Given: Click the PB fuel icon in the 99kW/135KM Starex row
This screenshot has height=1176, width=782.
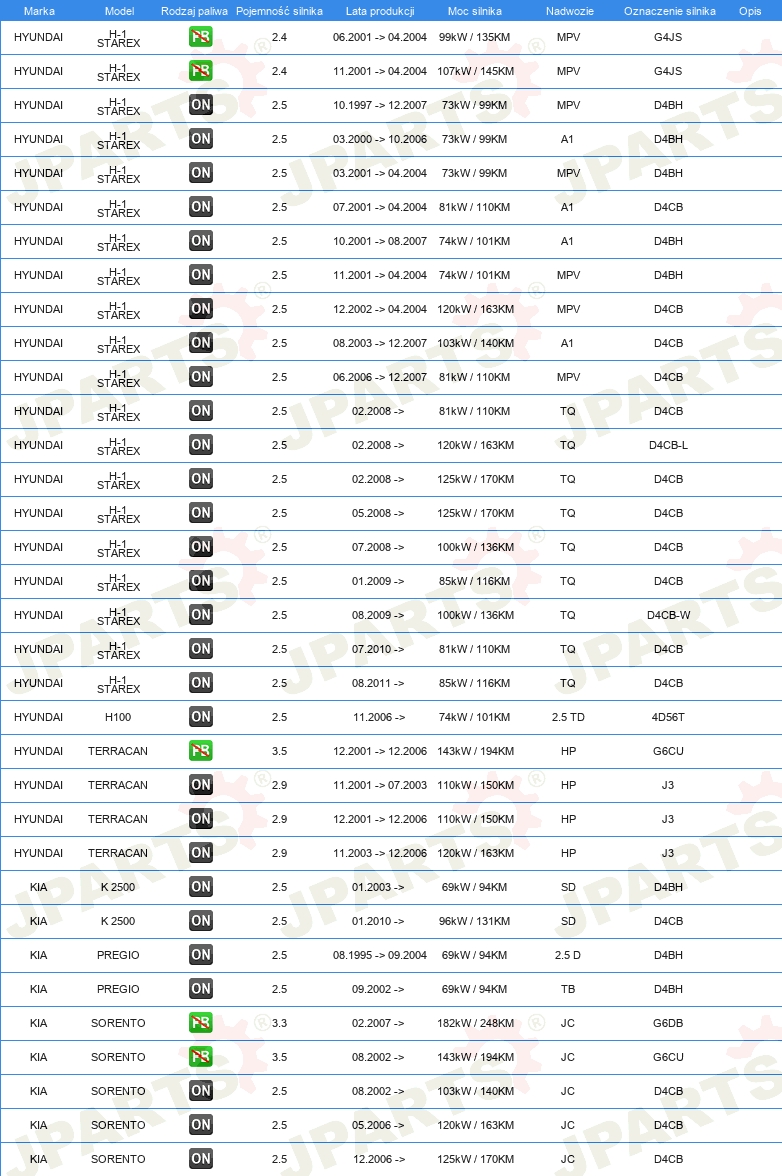Looking at the screenshot, I should point(200,37).
